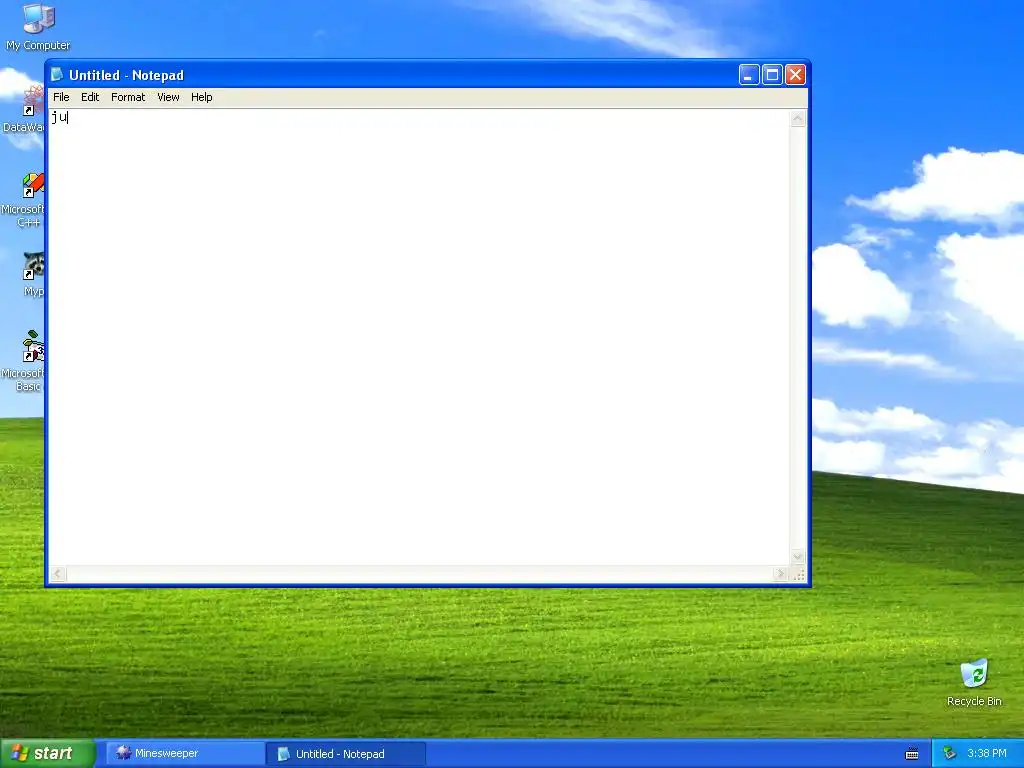This screenshot has height=768, width=1024.
Task: Open the Edit menu in Notepad
Action: tap(89, 97)
